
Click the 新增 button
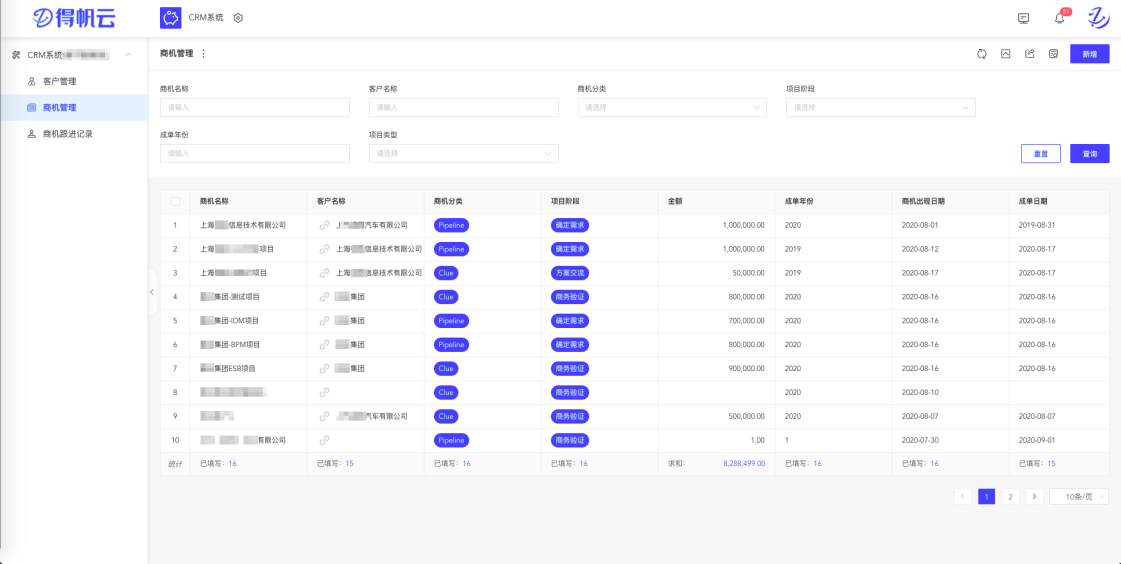click(x=1090, y=54)
